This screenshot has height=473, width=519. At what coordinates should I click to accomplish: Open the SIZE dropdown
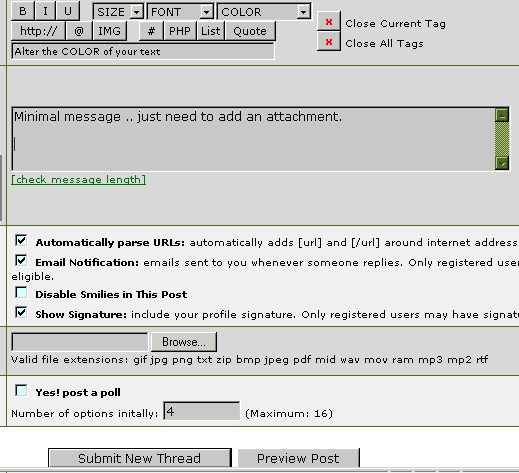(118, 12)
